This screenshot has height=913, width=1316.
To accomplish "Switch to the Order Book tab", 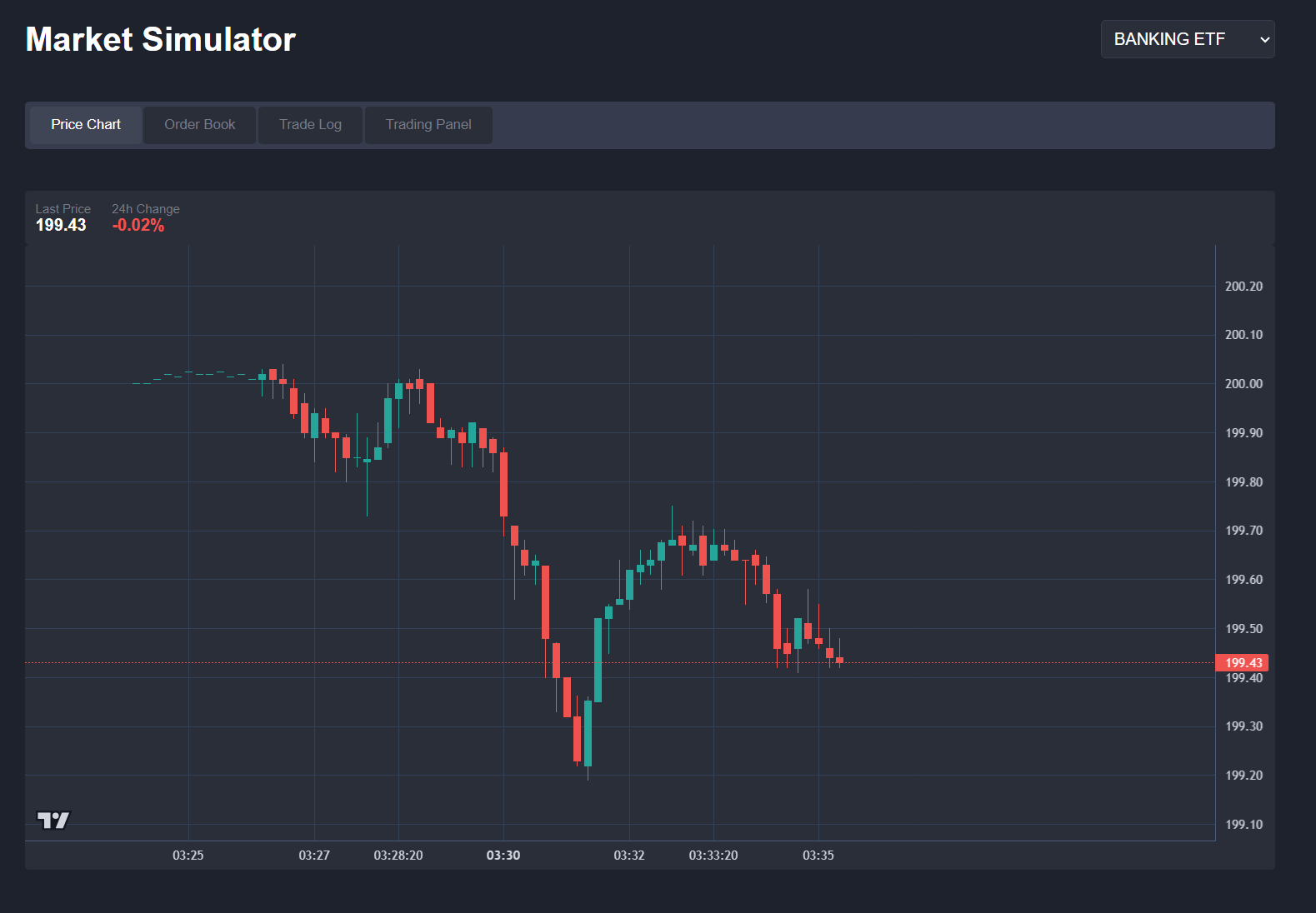I will pyautogui.click(x=199, y=125).
